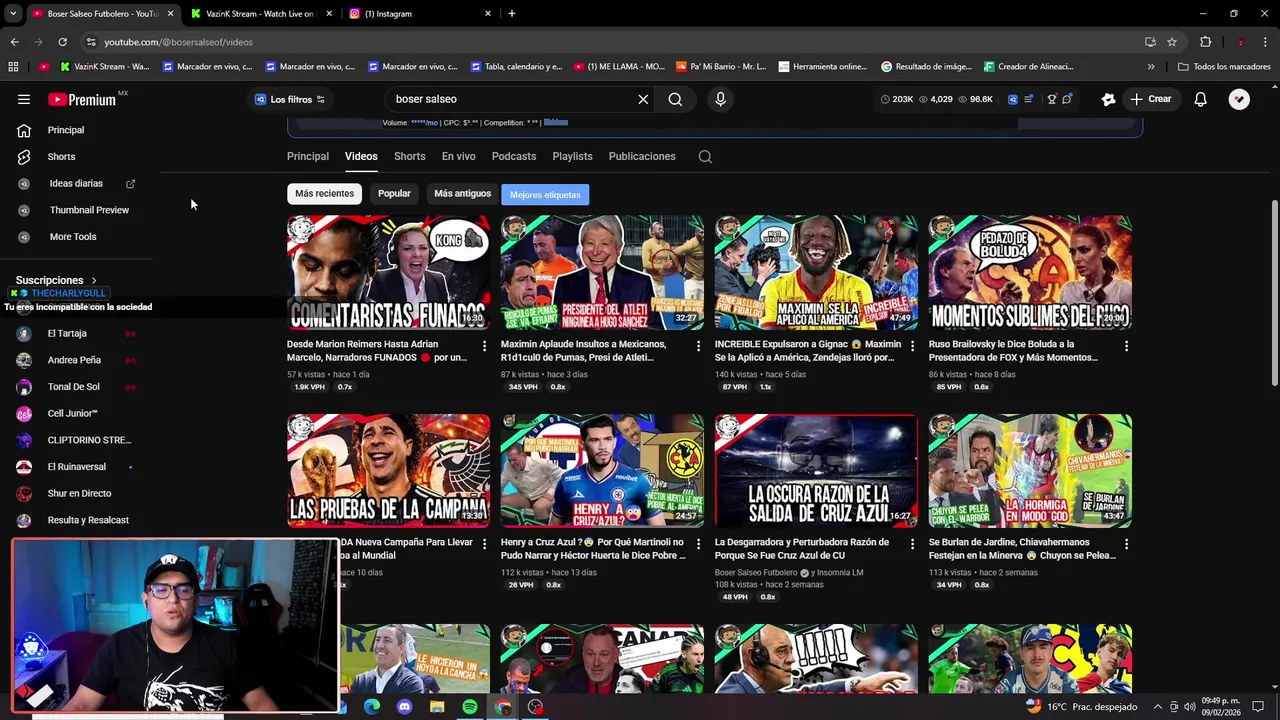Open options menu for INCREIBLE Expulsaron a Gignac video

click(912, 346)
